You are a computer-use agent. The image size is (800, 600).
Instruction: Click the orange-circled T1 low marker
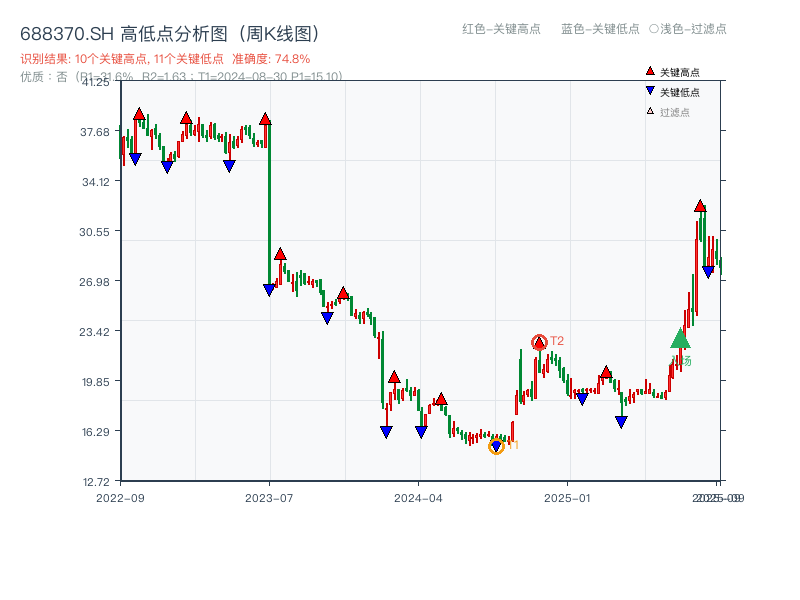(496, 446)
